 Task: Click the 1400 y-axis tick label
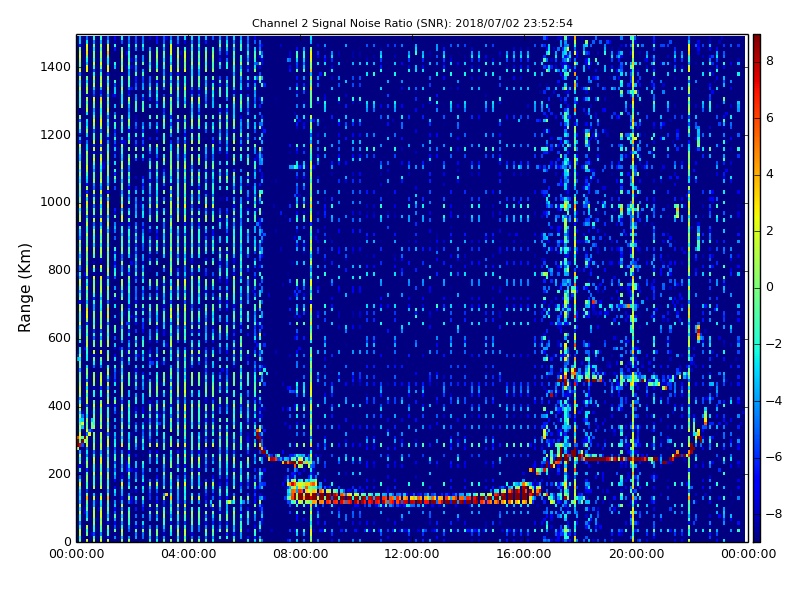56,67
